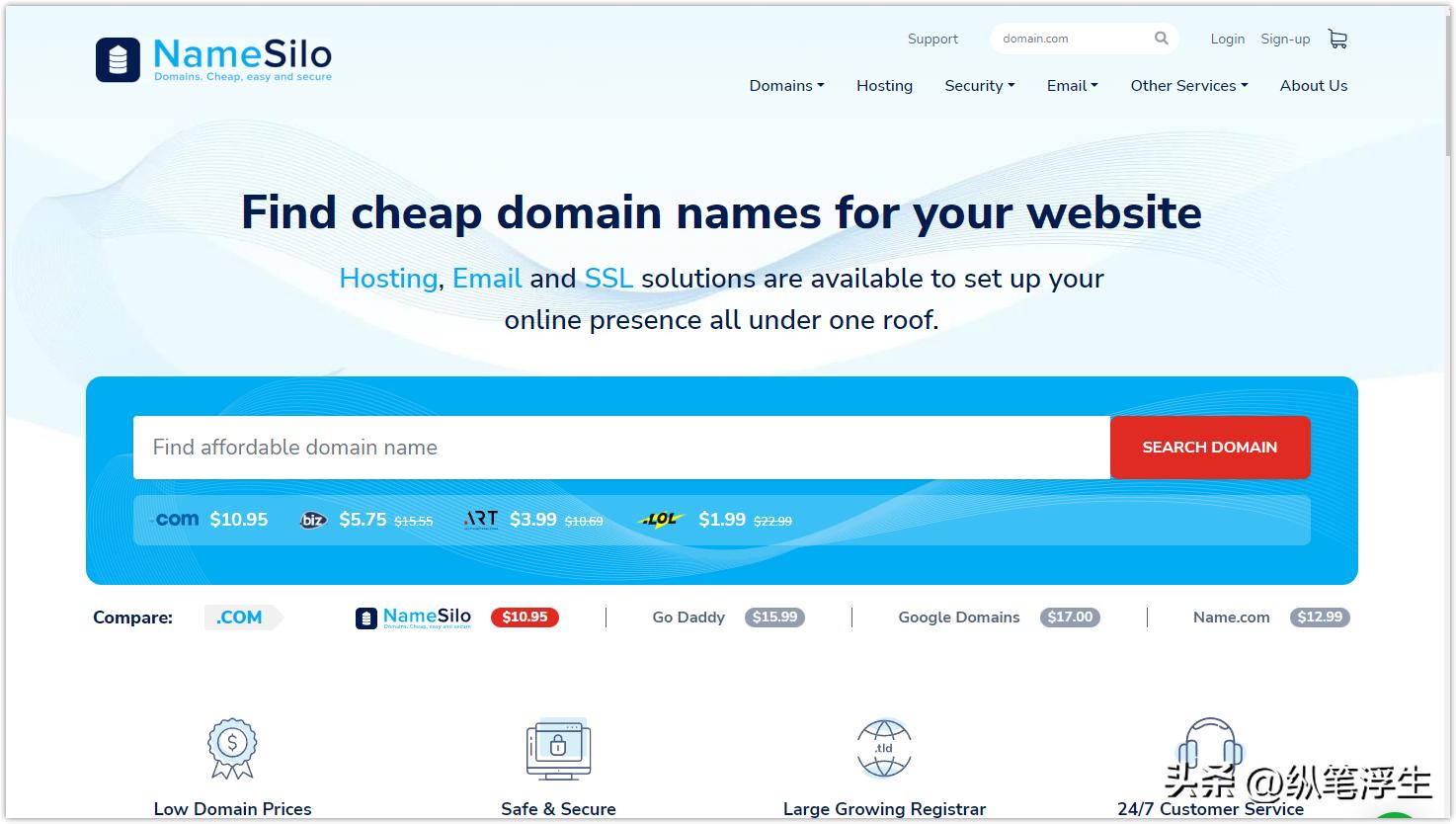Click the NameSilo $10.95 price badge
The width and height of the screenshot is (1456, 824).
(525, 618)
